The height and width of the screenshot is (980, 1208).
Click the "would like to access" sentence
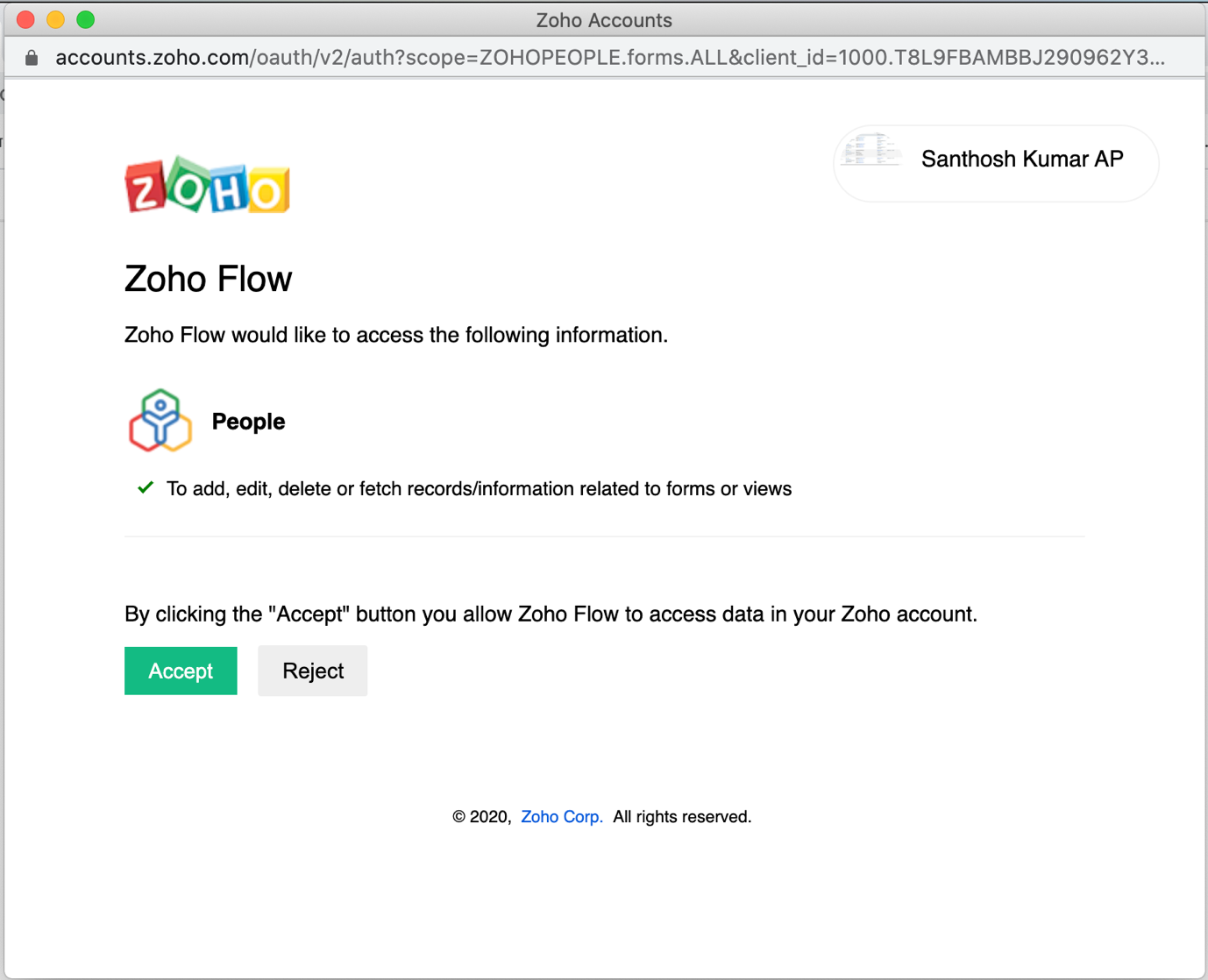coord(396,335)
